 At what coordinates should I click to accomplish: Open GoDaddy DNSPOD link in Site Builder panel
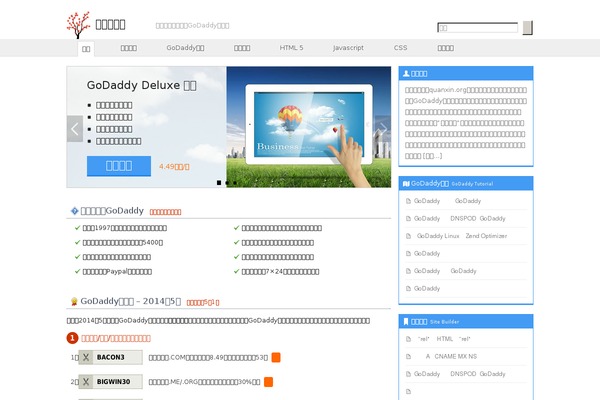460,374
